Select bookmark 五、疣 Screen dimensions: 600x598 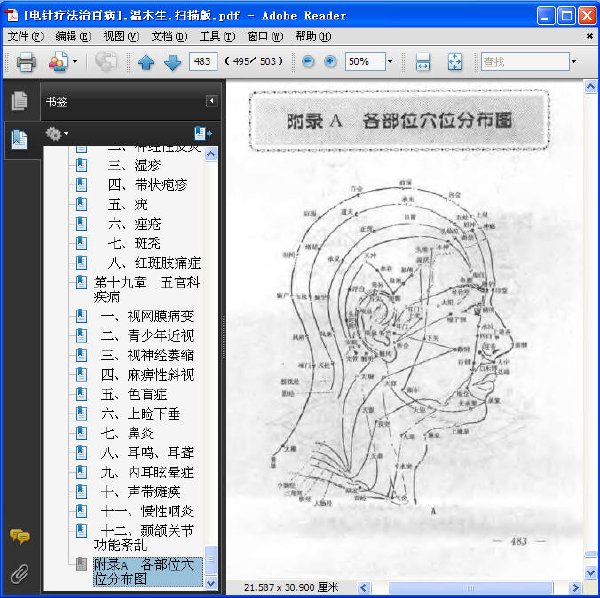coord(127,205)
